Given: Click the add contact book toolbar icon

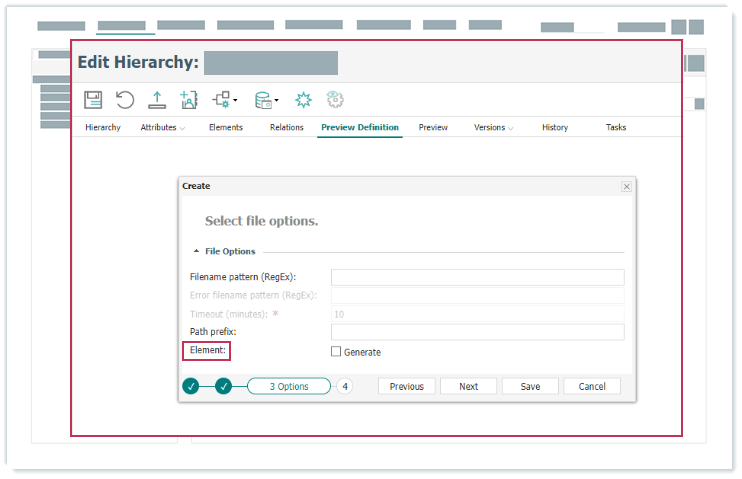Looking at the screenshot, I should [189, 99].
